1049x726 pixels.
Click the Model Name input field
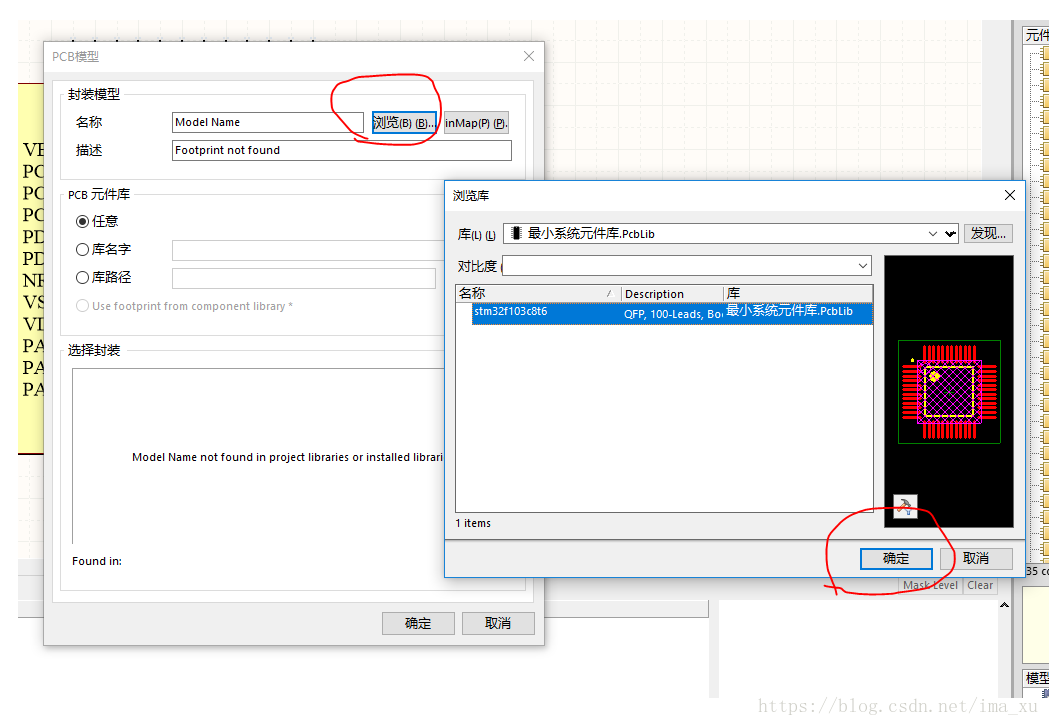pos(267,122)
